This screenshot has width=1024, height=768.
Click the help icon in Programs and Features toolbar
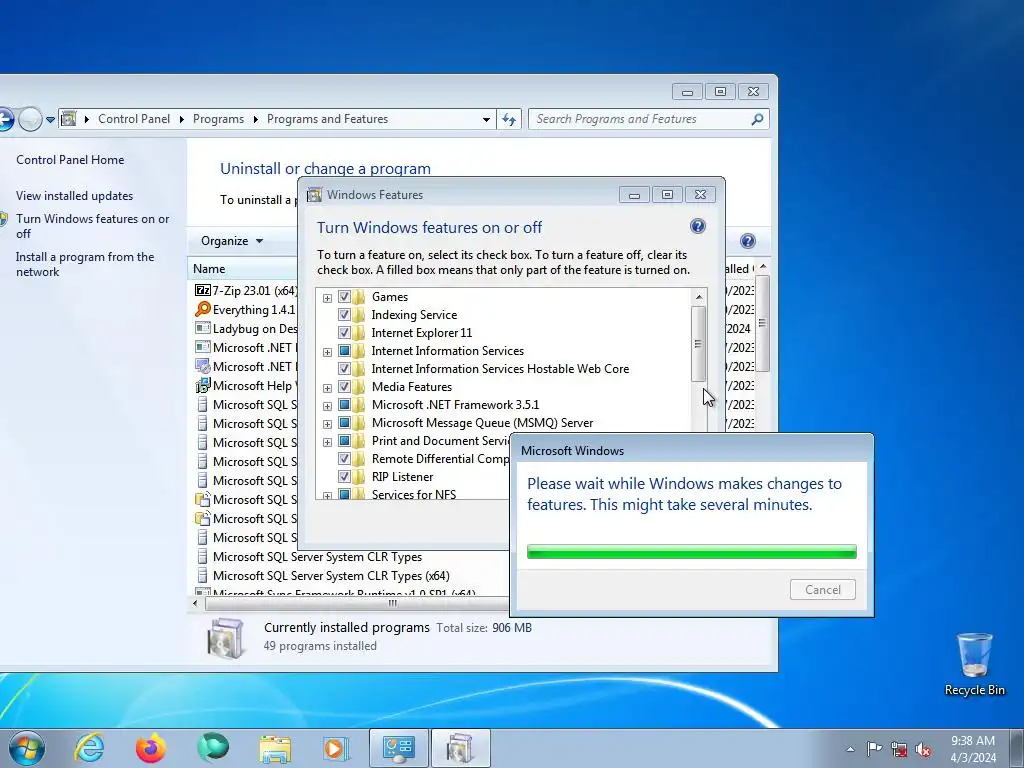pyautogui.click(x=748, y=241)
